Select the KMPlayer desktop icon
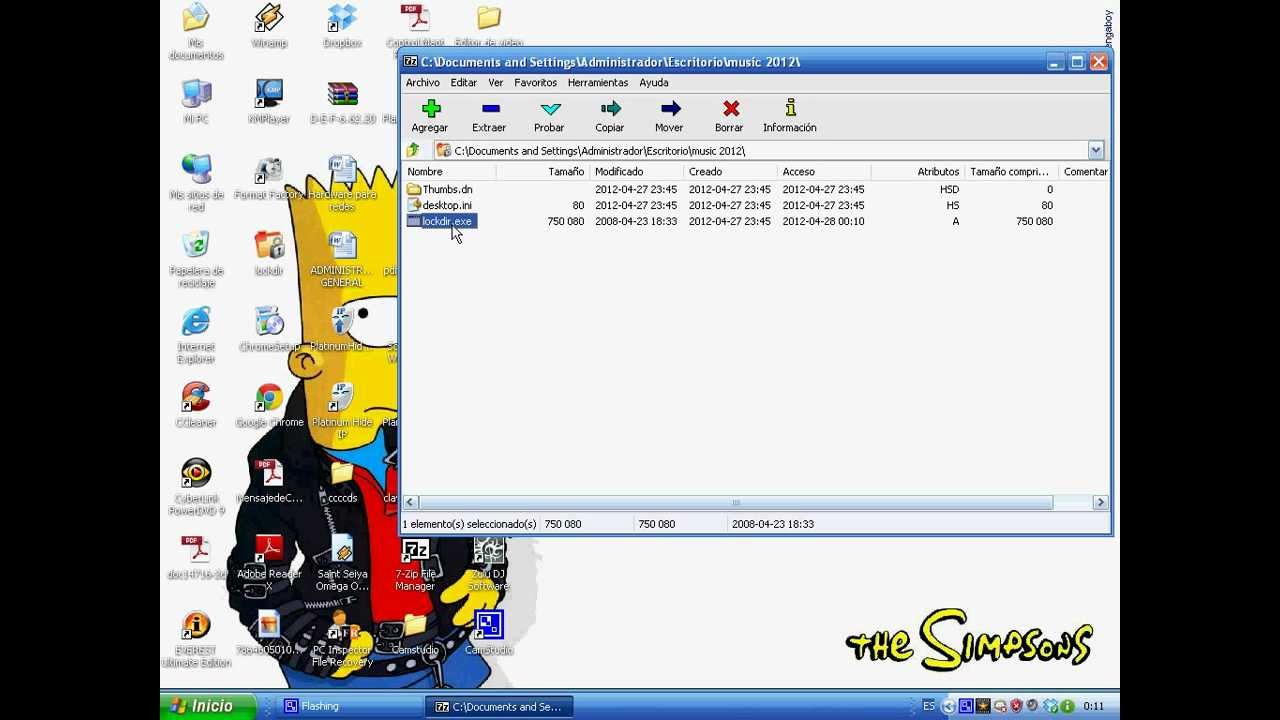Viewport: 1280px width, 720px height. (x=269, y=101)
